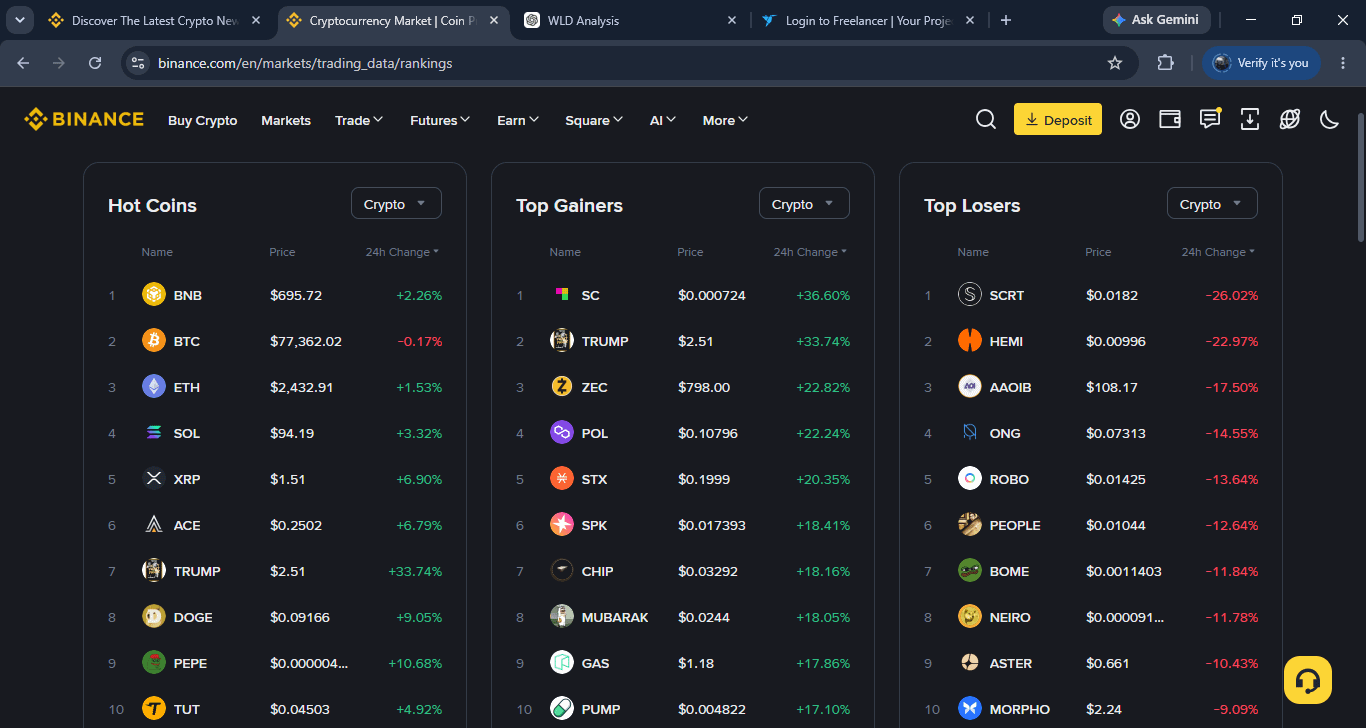This screenshot has width=1366, height=728.
Task: Click the MORPHO coin icon
Action: point(970,709)
